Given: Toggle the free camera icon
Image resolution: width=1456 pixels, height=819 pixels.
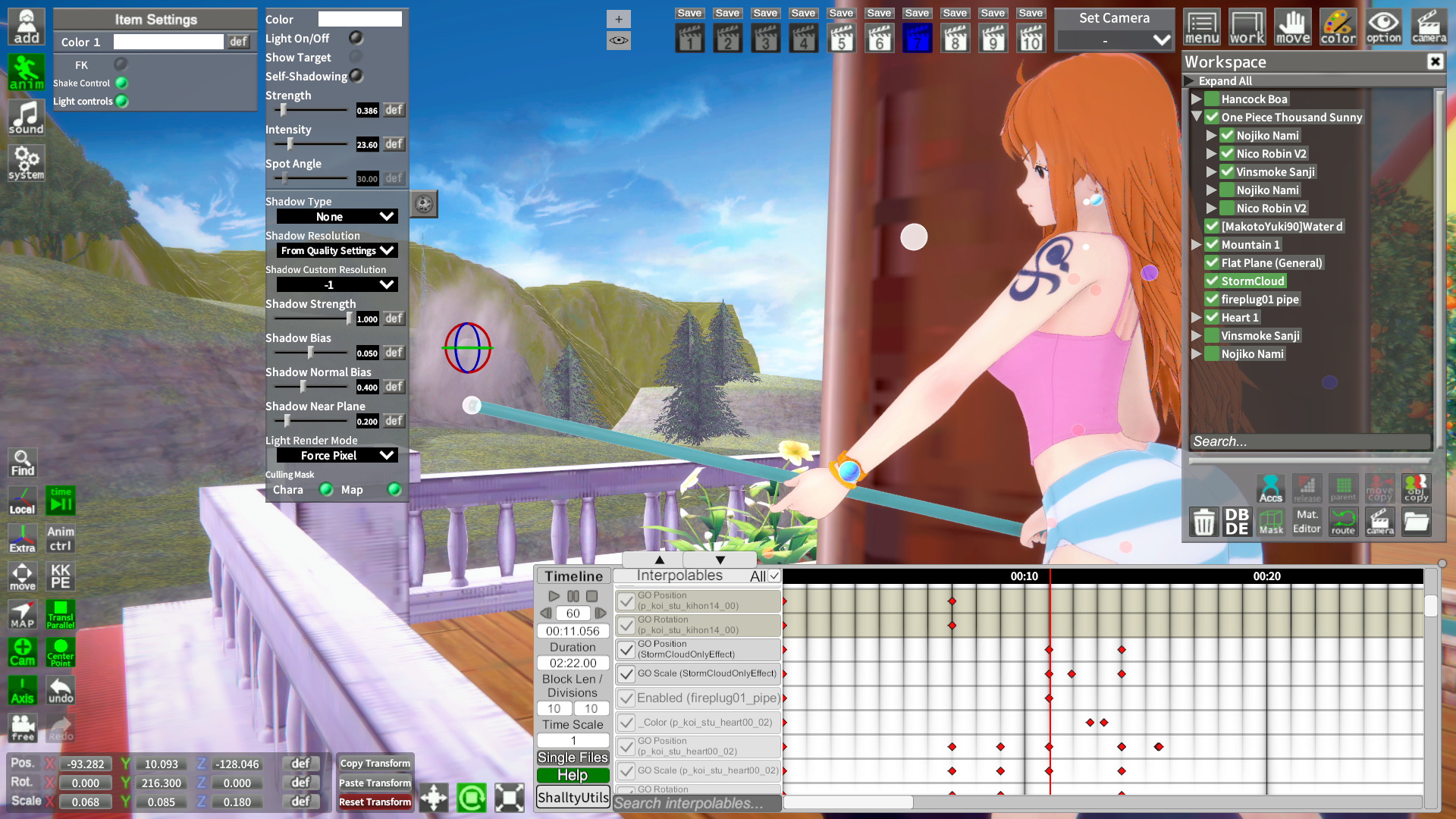Looking at the screenshot, I should 23,728.
